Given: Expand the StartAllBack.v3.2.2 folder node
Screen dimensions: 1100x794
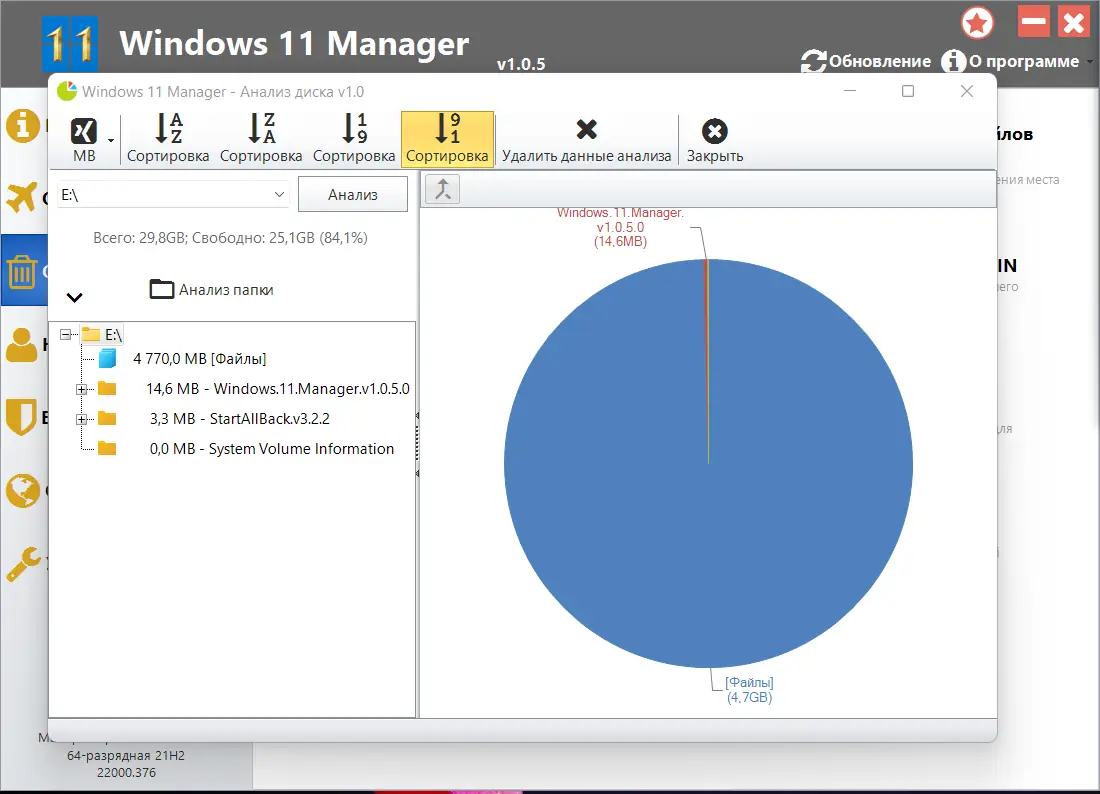Looking at the screenshot, I should [x=81, y=419].
